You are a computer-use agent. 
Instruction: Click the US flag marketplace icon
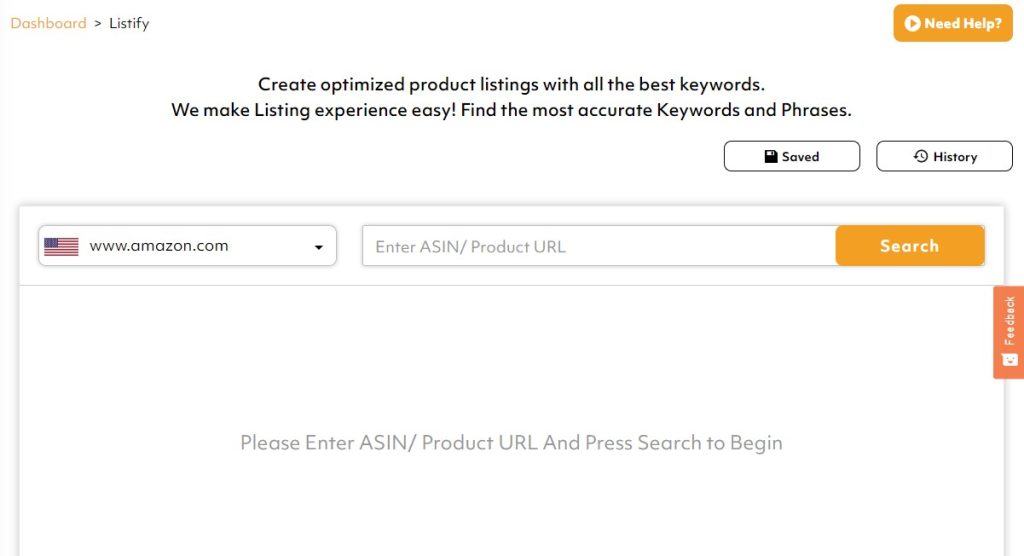[61, 246]
